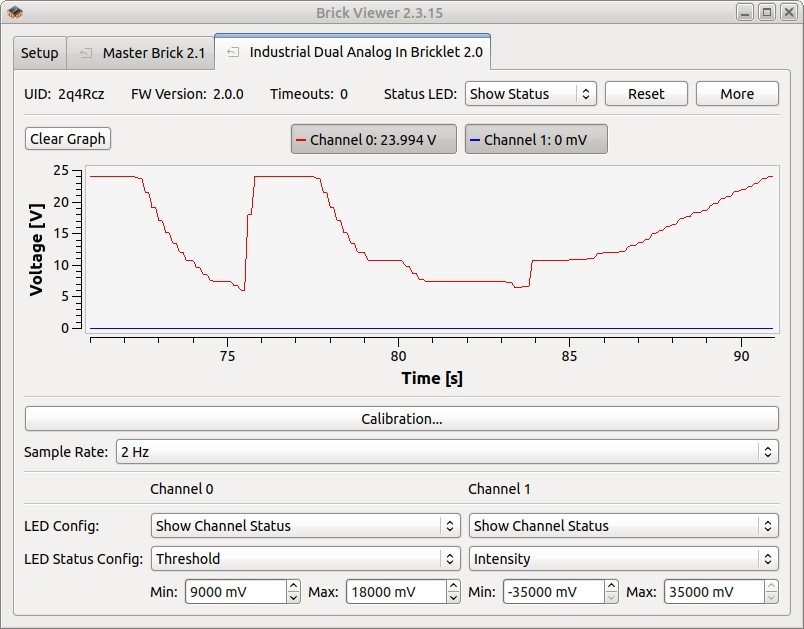The height and width of the screenshot is (629, 804).
Task: Click the Channel 1 column heading
Action: coord(499,489)
